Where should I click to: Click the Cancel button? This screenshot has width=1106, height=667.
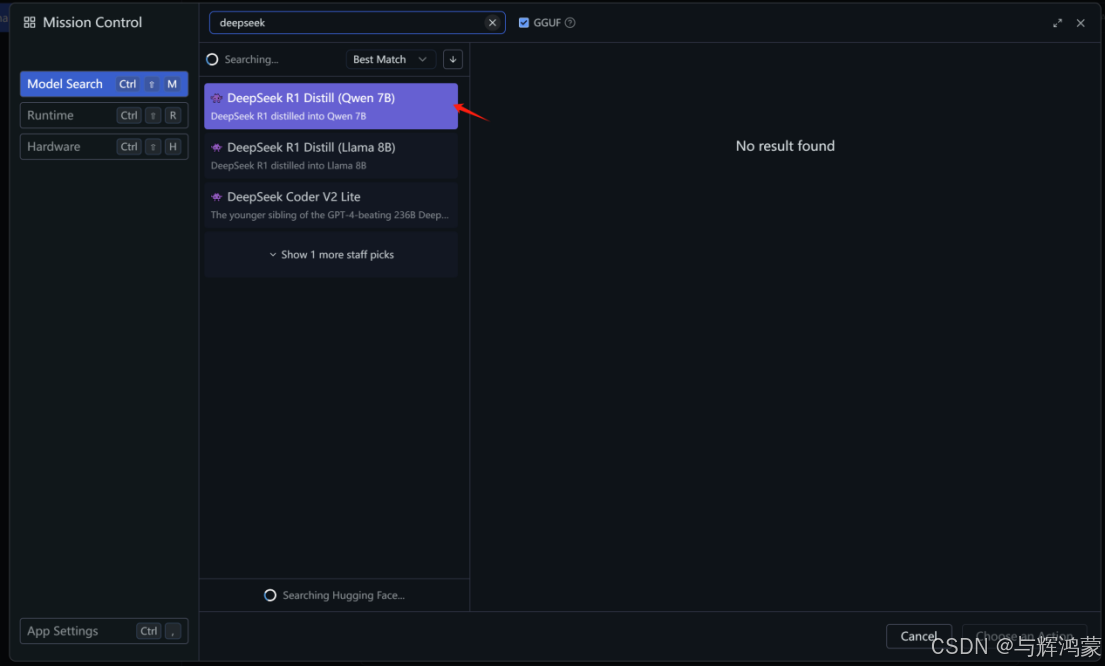918,636
